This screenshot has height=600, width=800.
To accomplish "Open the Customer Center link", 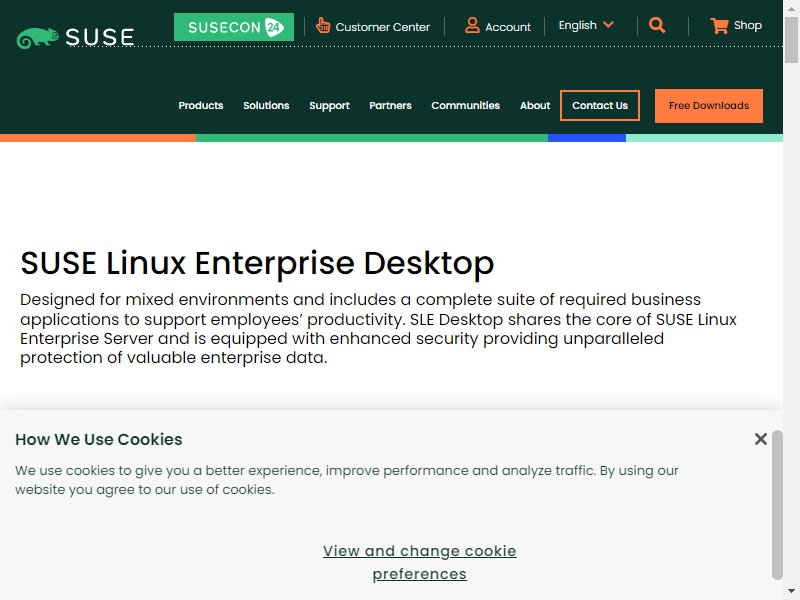I will tap(382, 27).
